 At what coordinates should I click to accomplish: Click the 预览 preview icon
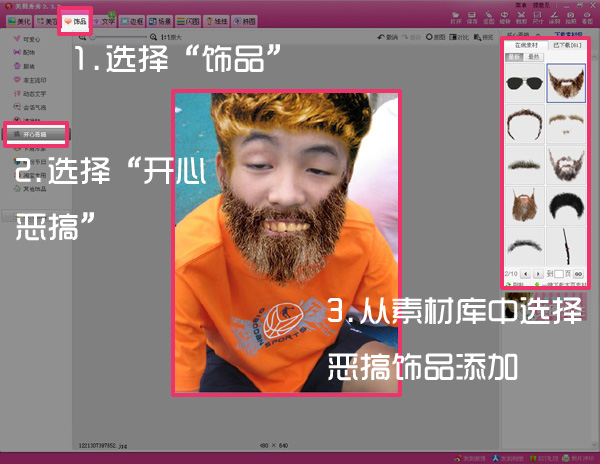coord(483,37)
